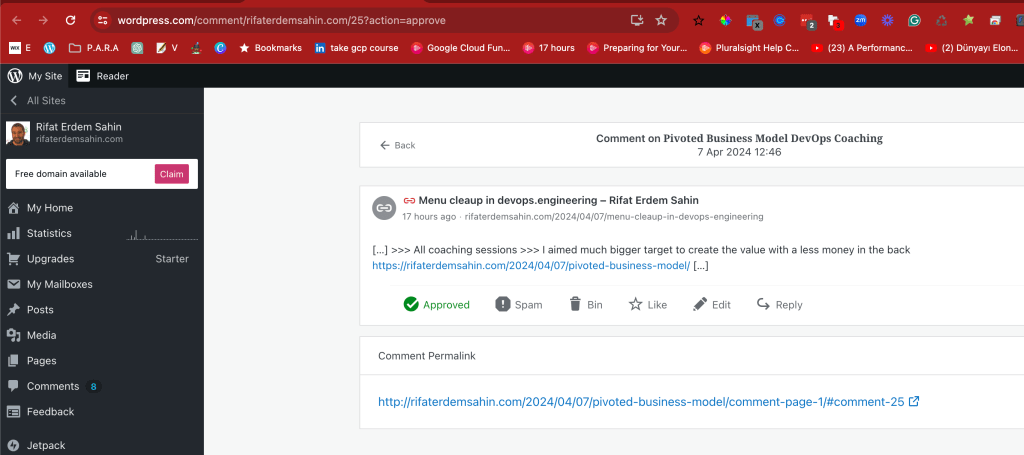Return to All Sites
Screen dimensions: 1024x455
pyautogui.click(x=38, y=101)
